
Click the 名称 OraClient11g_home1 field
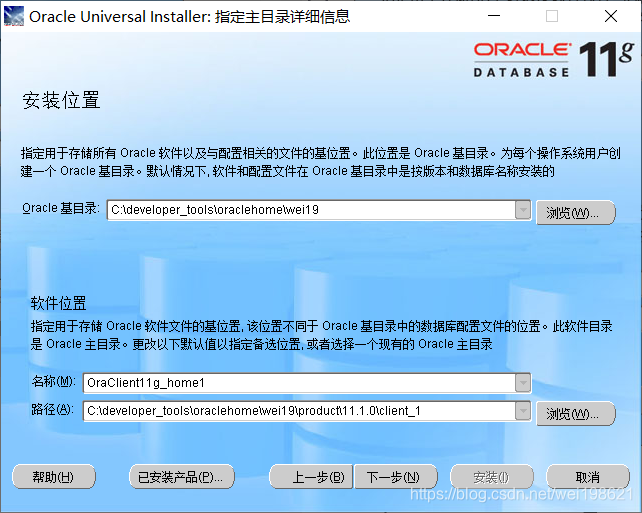[299, 383]
